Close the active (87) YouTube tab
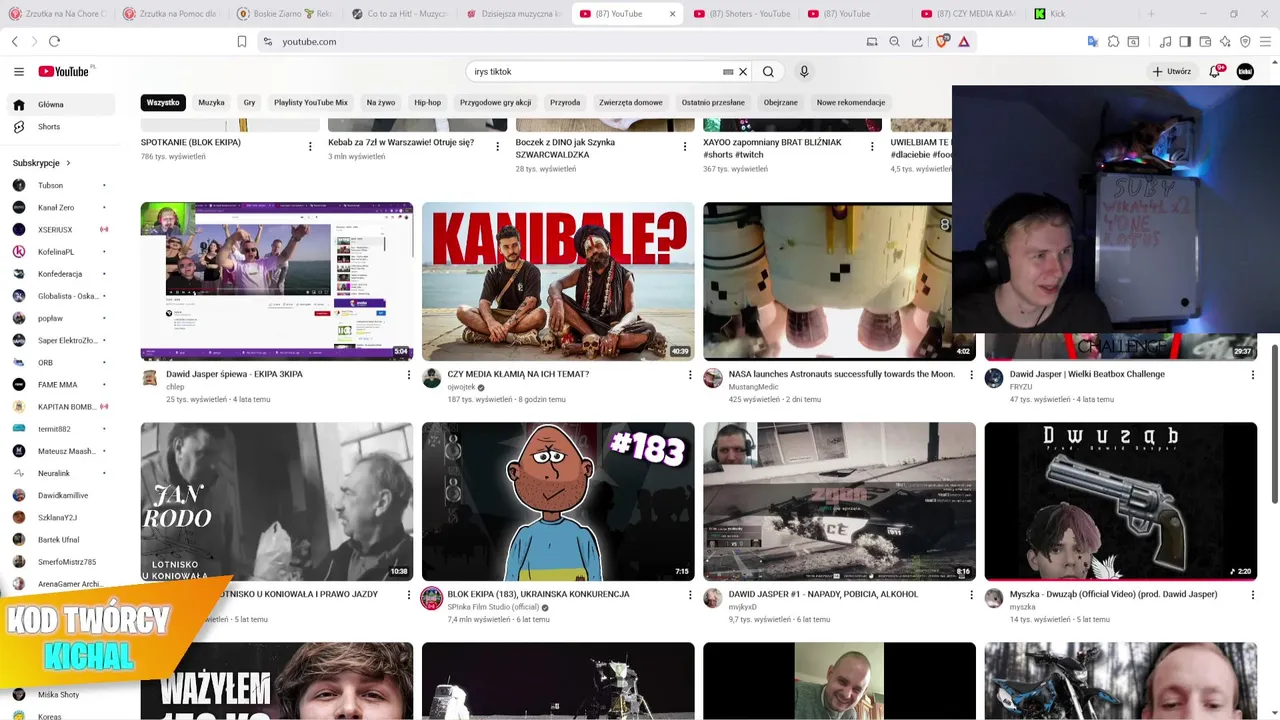 pyautogui.click(x=672, y=14)
